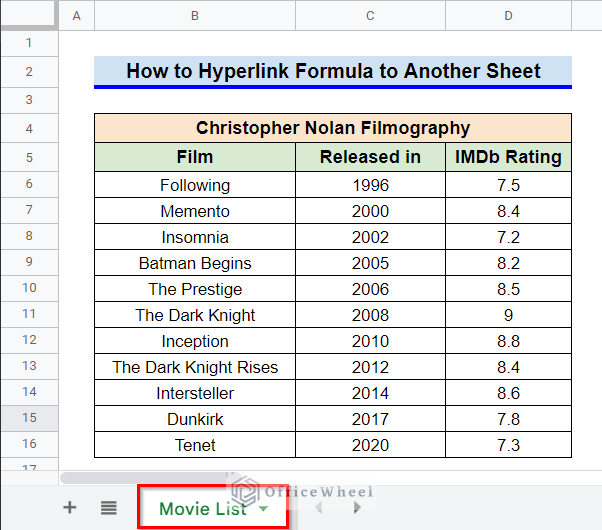Select the 'Dunkirk' cell

(x=195, y=419)
